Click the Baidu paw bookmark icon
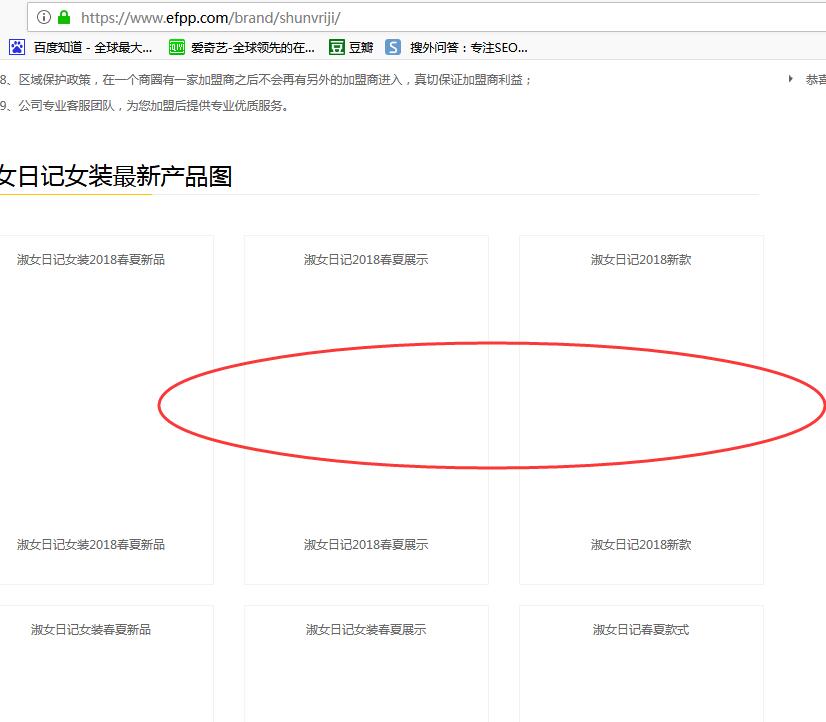 (x=17, y=47)
